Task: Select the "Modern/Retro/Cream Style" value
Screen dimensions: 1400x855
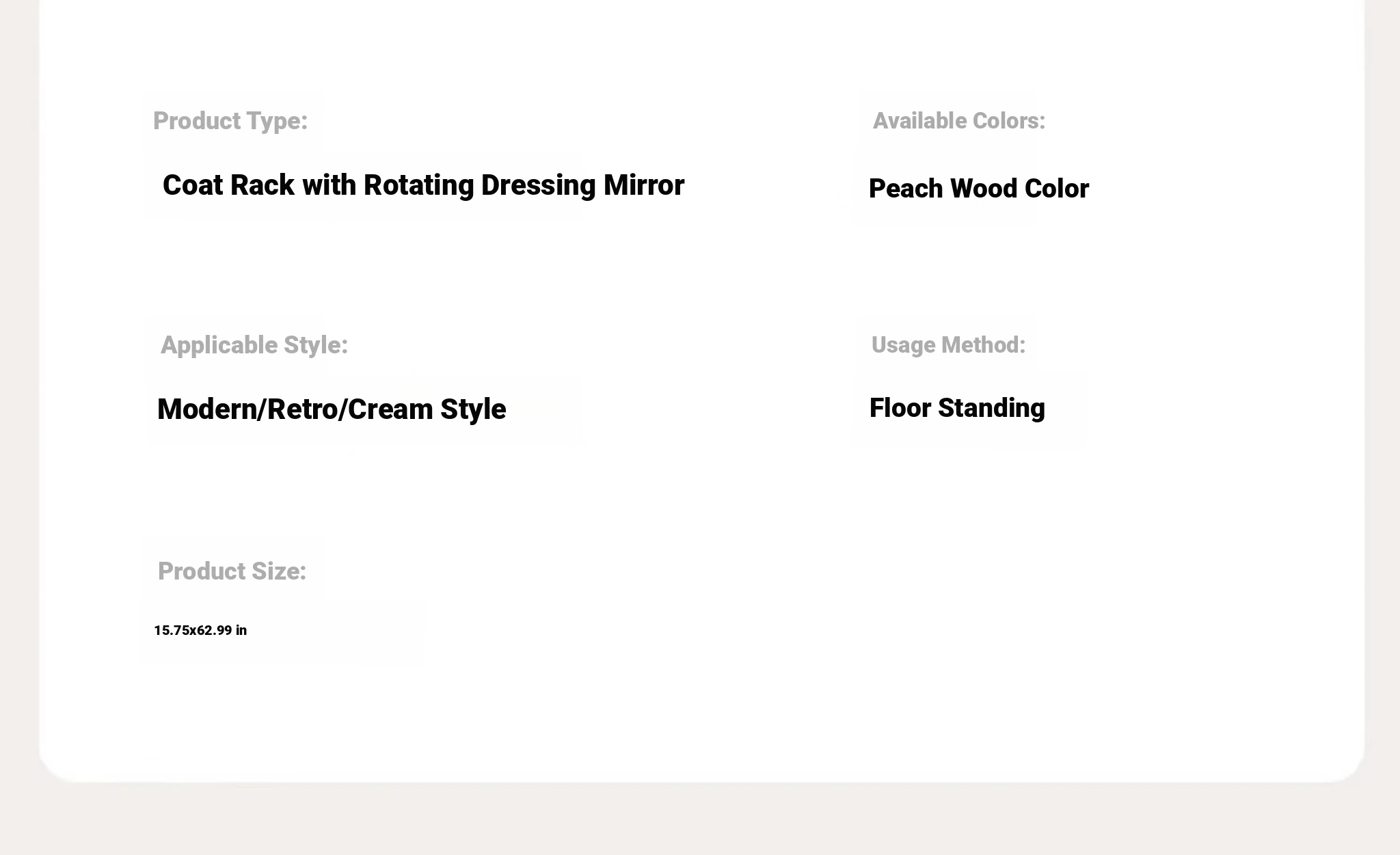Action: [332, 409]
